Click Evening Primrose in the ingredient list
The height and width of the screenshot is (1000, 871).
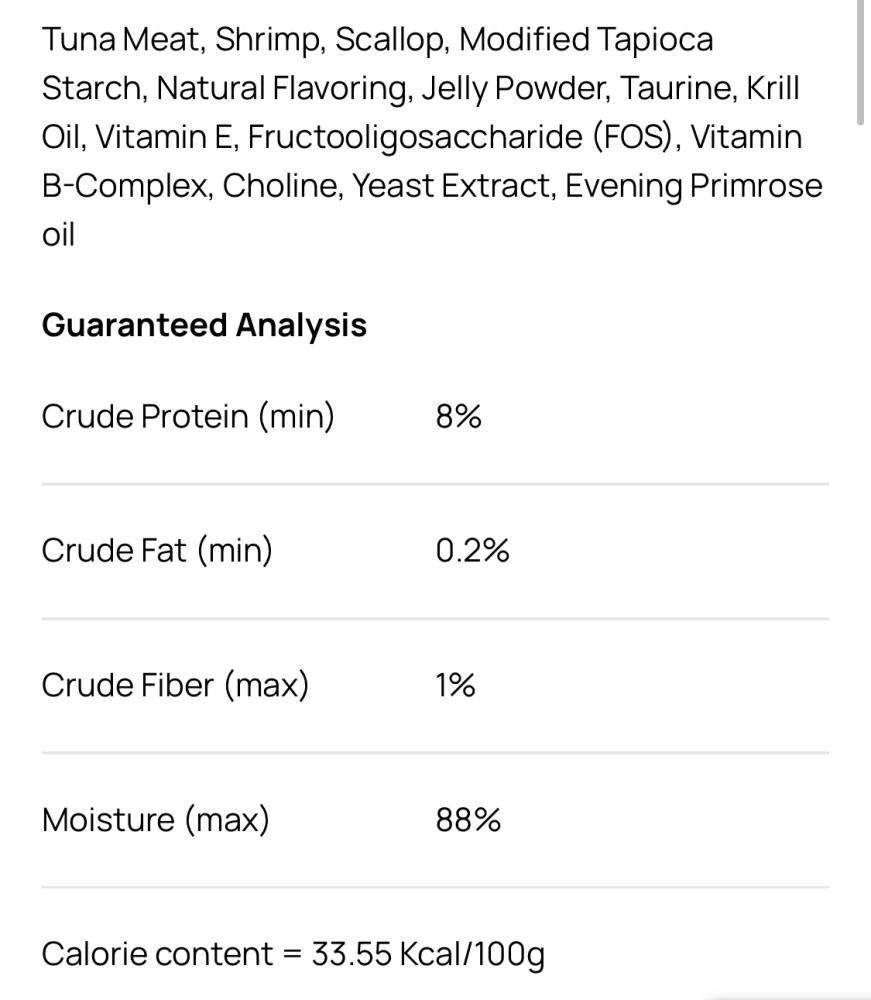click(x=694, y=186)
